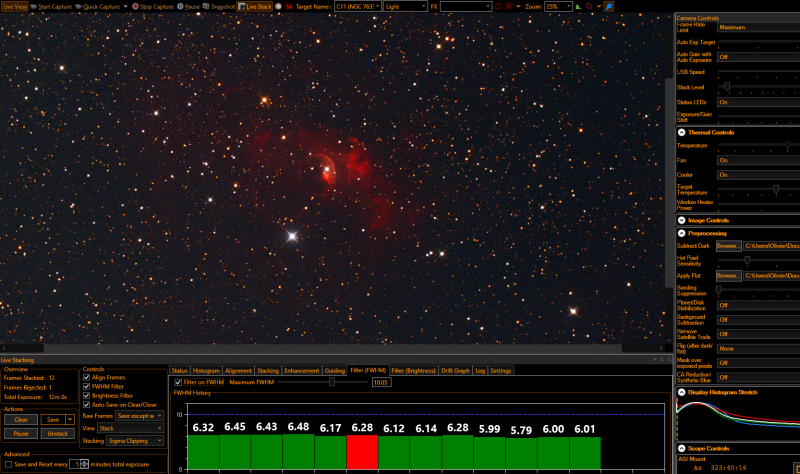The height and width of the screenshot is (474, 800).
Task: Toggle the Align Frames checkbox
Action: pyautogui.click(x=86, y=378)
